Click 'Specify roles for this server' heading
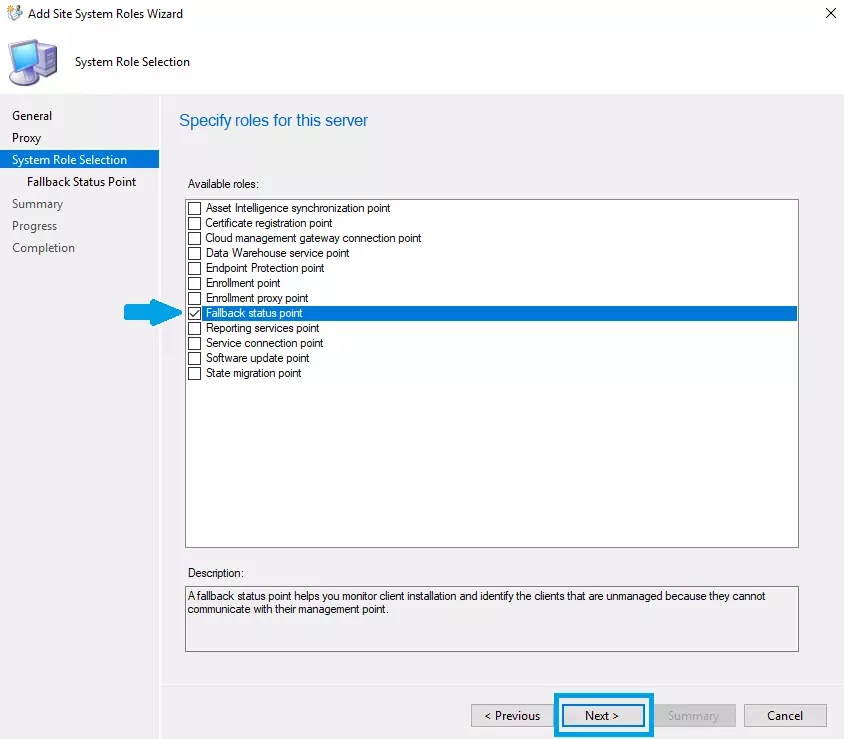844x739 pixels. pyautogui.click(x=273, y=121)
